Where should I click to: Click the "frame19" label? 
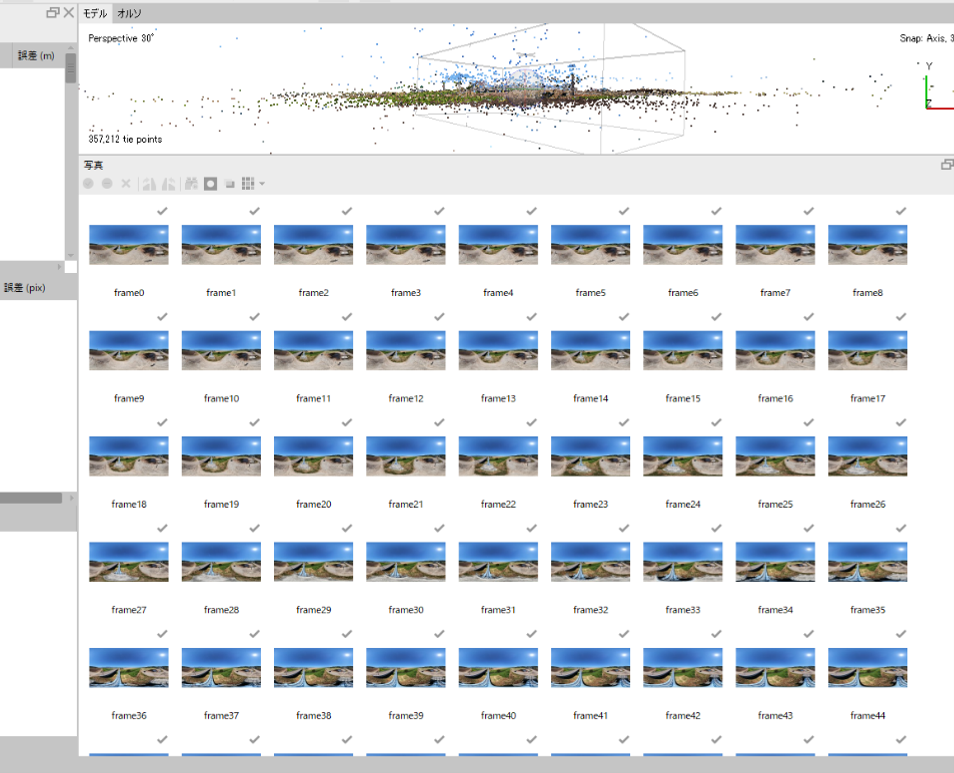[221, 504]
